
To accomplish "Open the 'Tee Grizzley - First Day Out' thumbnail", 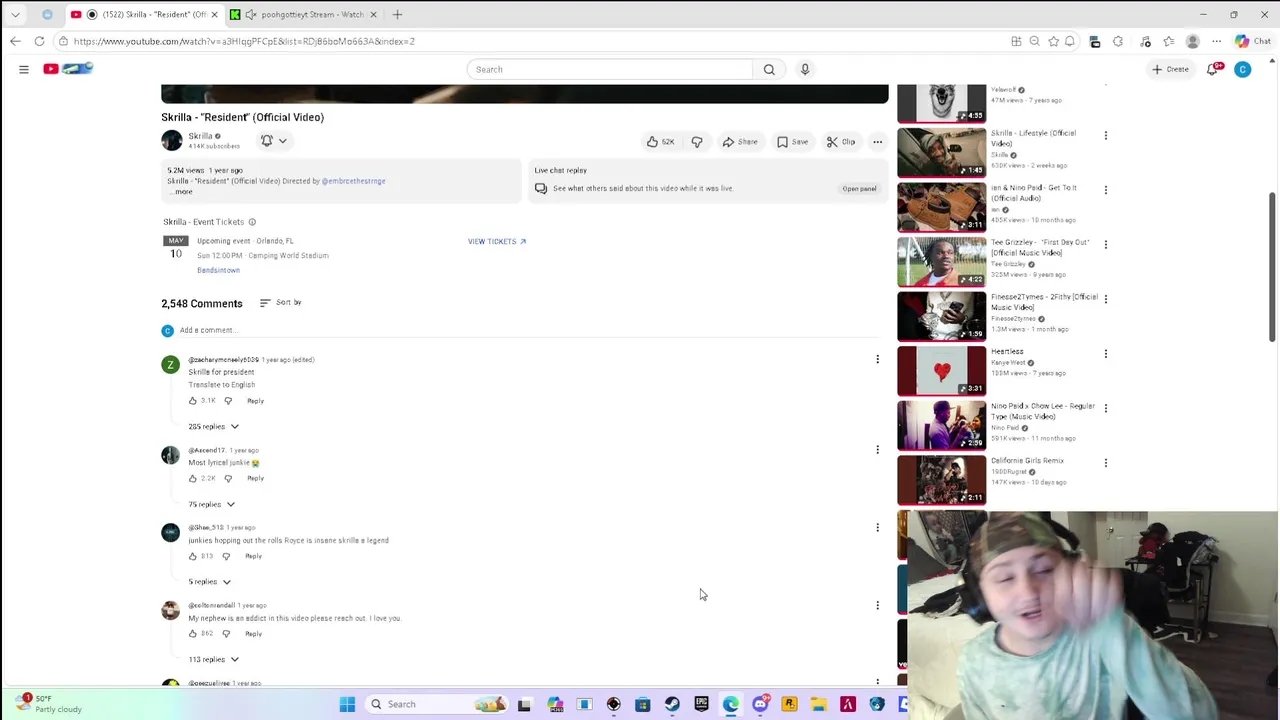I will click(941, 261).
